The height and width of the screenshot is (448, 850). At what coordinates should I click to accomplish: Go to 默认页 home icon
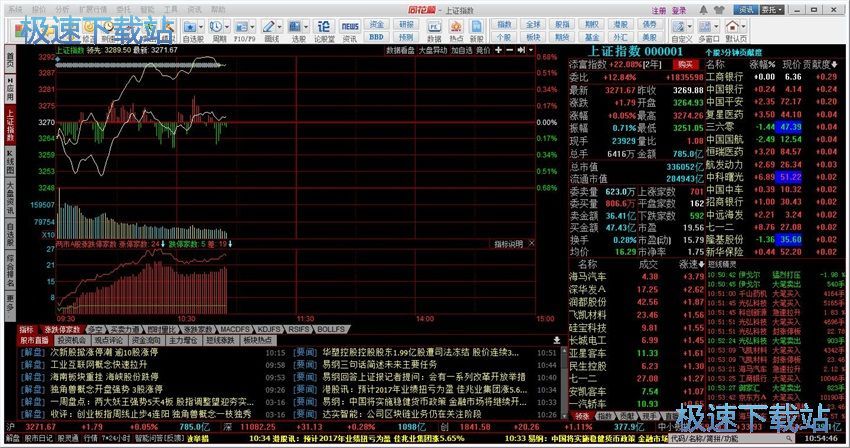click(x=732, y=27)
